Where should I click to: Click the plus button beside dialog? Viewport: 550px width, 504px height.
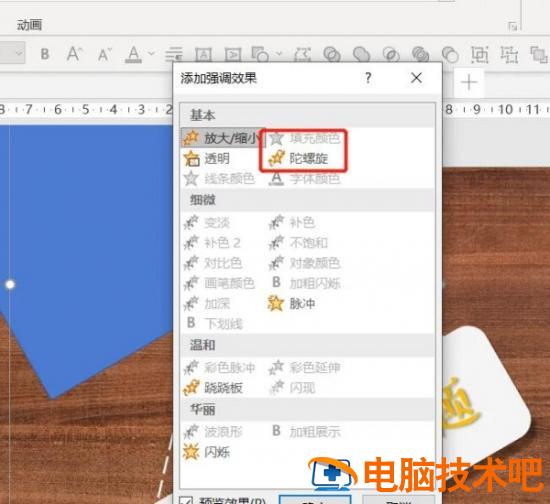point(469,83)
